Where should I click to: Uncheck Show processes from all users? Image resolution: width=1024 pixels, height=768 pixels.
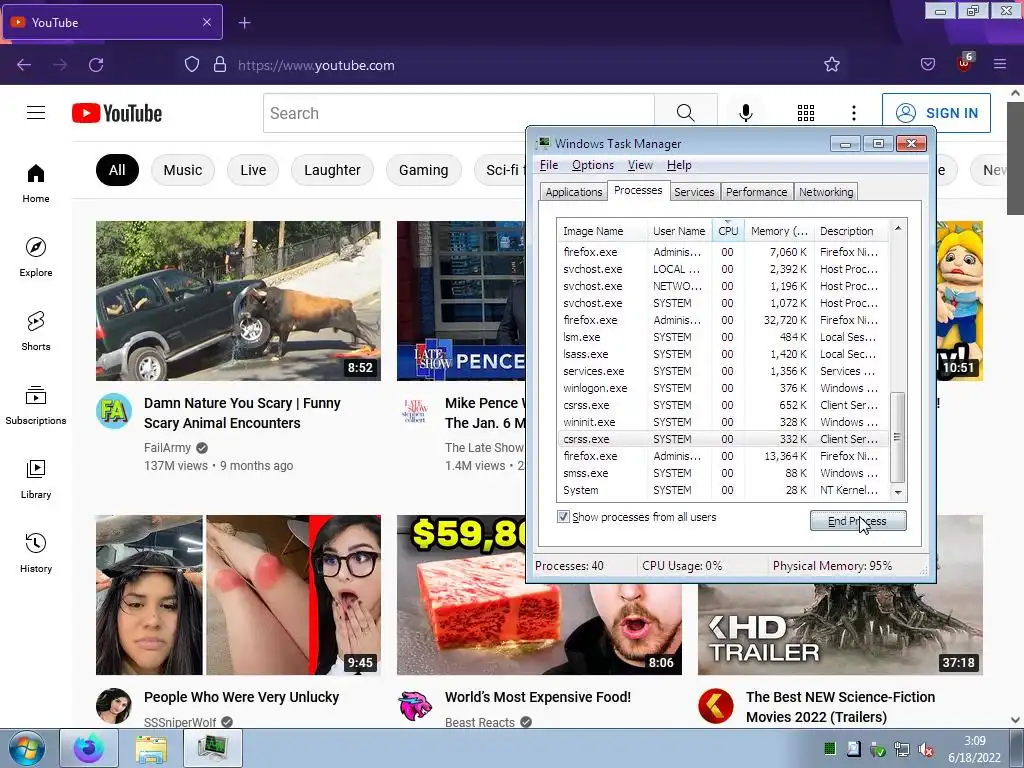click(x=563, y=517)
